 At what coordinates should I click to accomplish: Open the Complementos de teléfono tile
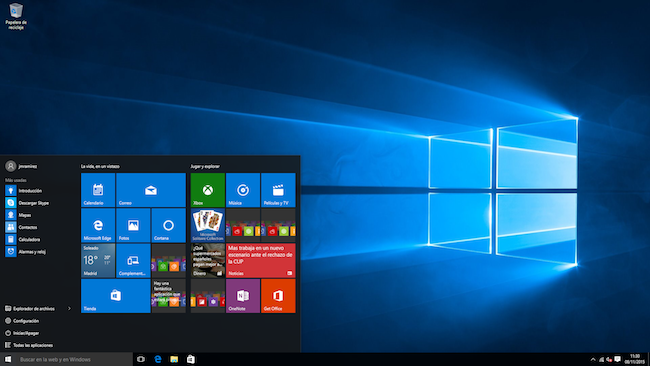(x=133, y=260)
